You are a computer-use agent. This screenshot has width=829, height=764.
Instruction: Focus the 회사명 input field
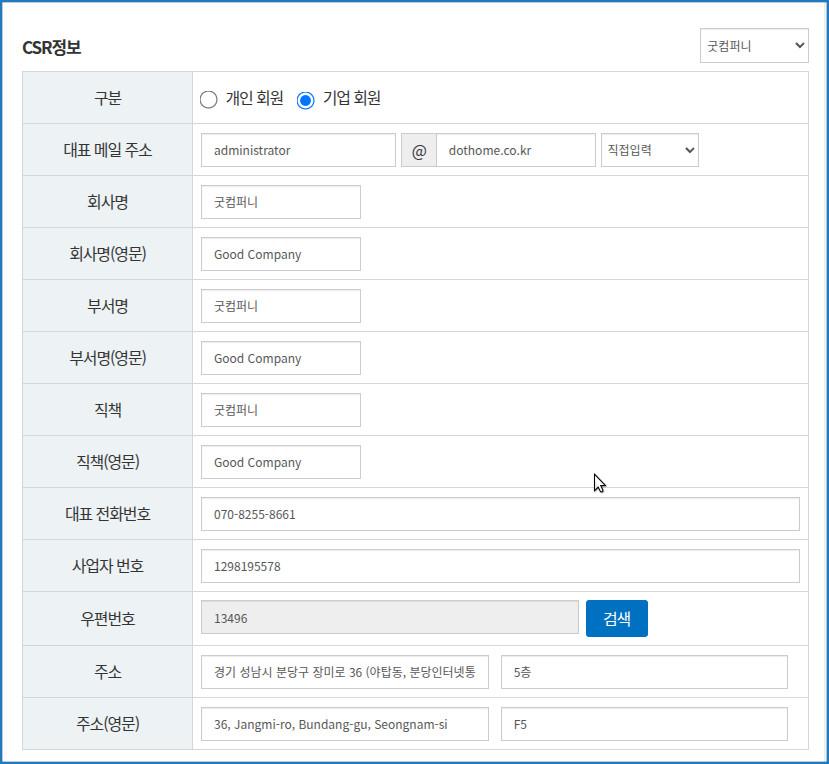281,202
